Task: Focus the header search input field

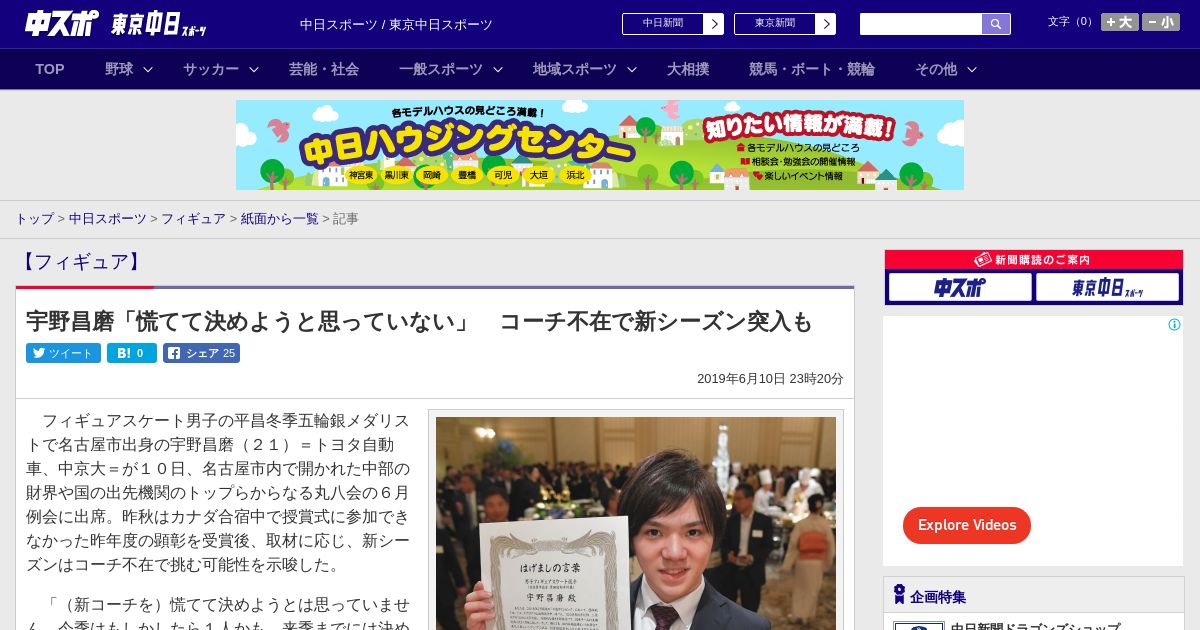Action: click(x=921, y=24)
